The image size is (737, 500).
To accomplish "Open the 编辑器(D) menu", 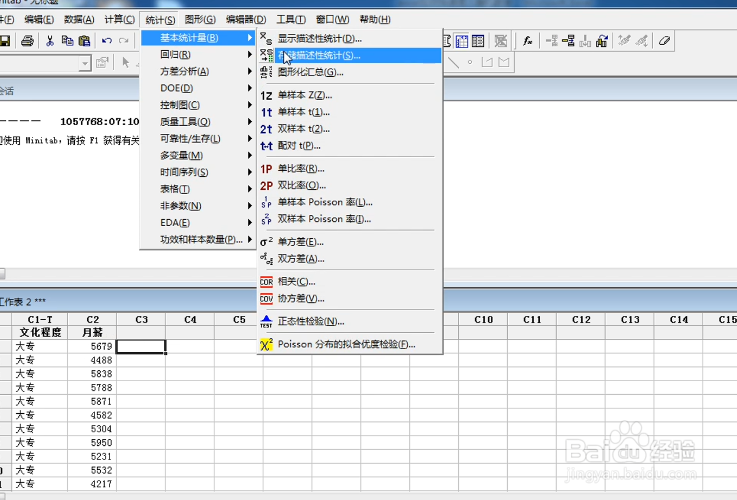I will click(x=246, y=20).
